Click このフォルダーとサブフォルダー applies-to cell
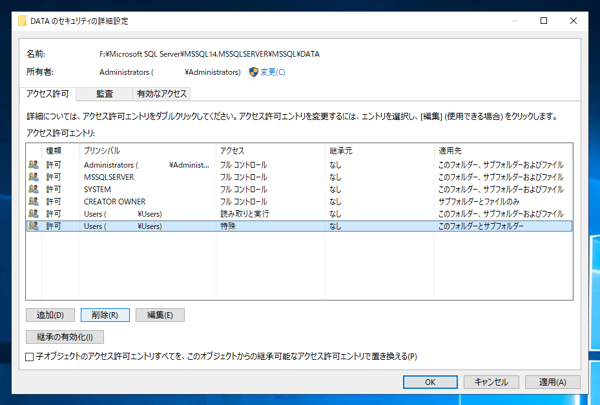The width and height of the screenshot is (600, 405). (481, 226)
